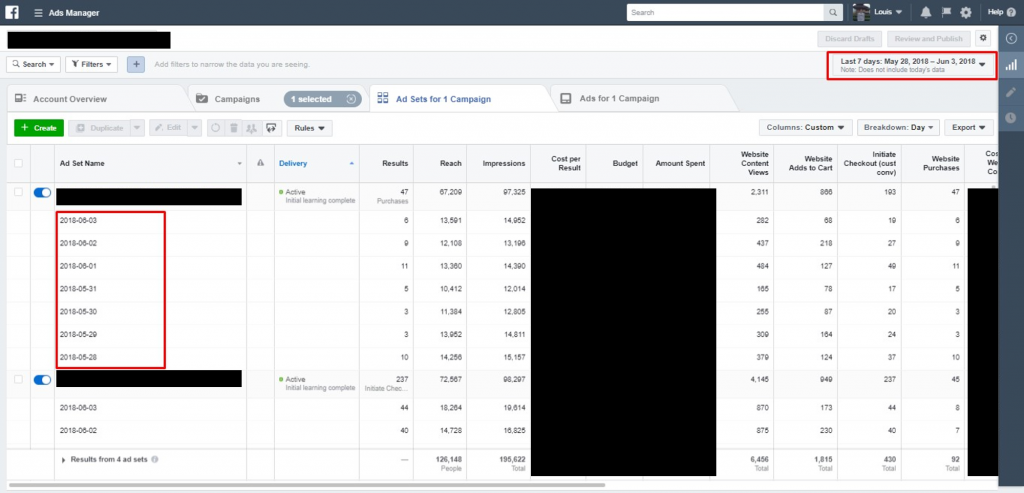Viewport: 1024px width, 493px height.
Task: Open the Louis account dropdown
Action: (x=888, y=12)
